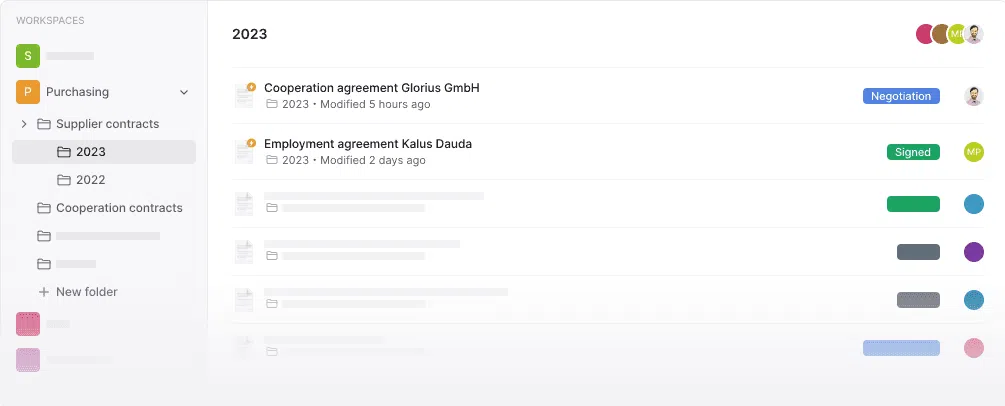1005x406 pixels.
Task: Click the plus icon beside New folder
Action: [43, 292]
